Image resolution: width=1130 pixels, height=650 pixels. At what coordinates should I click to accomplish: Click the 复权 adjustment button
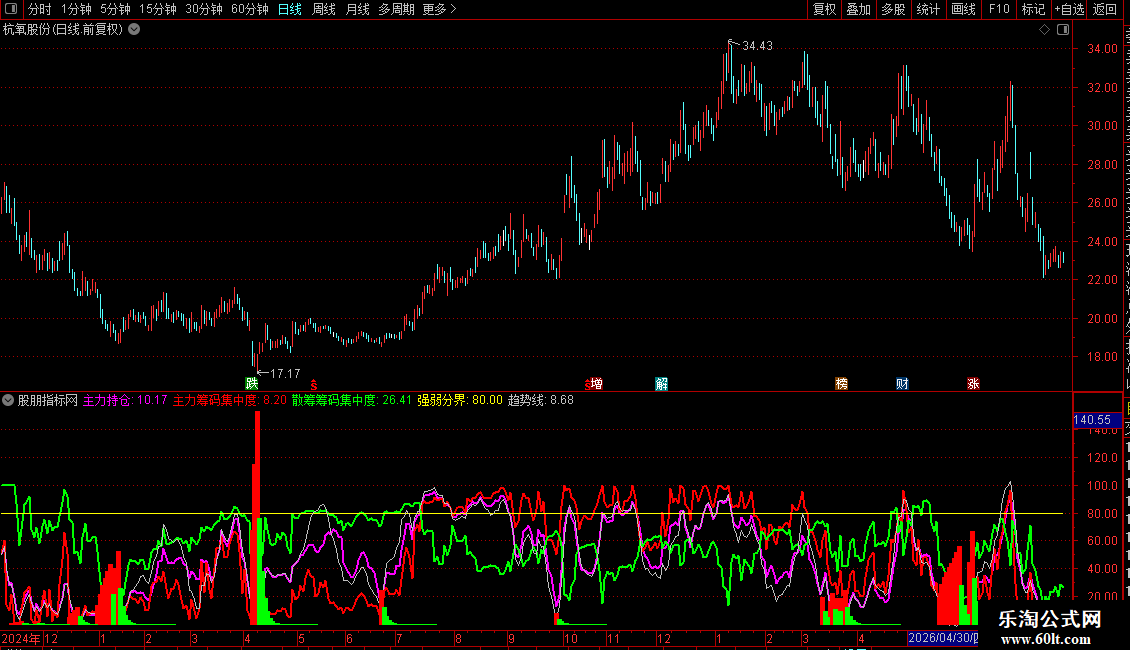(x=824, y=9)
